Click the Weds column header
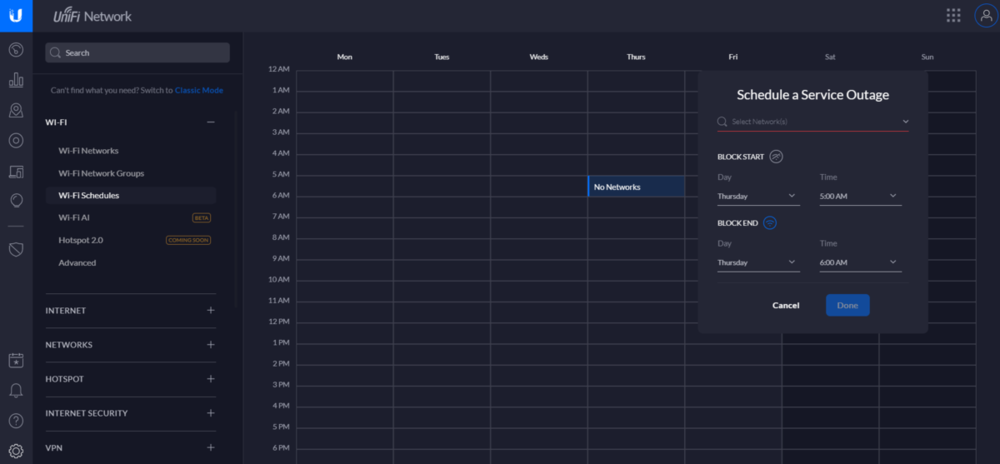Screen dimensions: 1000x464 coord(539,57)
